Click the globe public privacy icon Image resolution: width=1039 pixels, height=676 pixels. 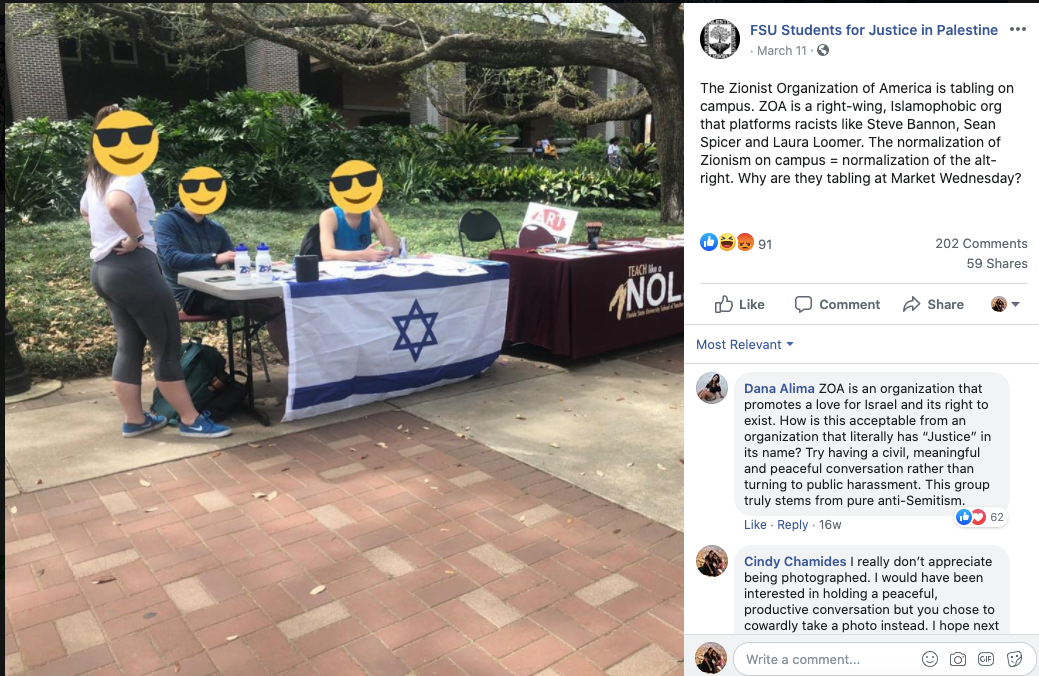coord(822,50)
